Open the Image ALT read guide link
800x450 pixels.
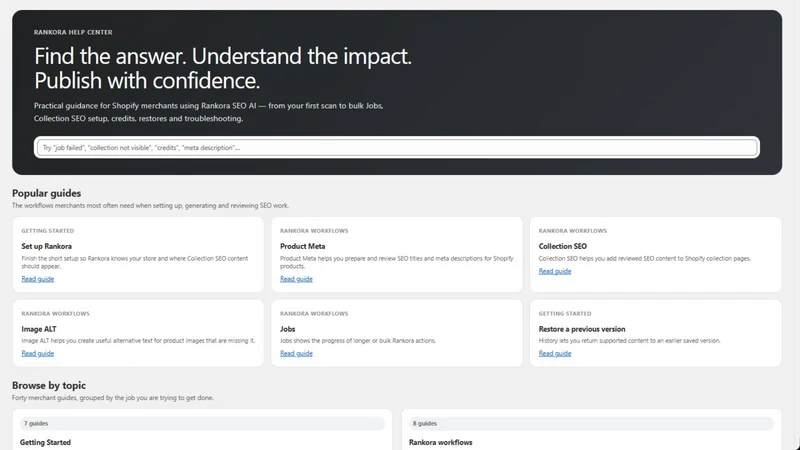[x=38, y=354]
